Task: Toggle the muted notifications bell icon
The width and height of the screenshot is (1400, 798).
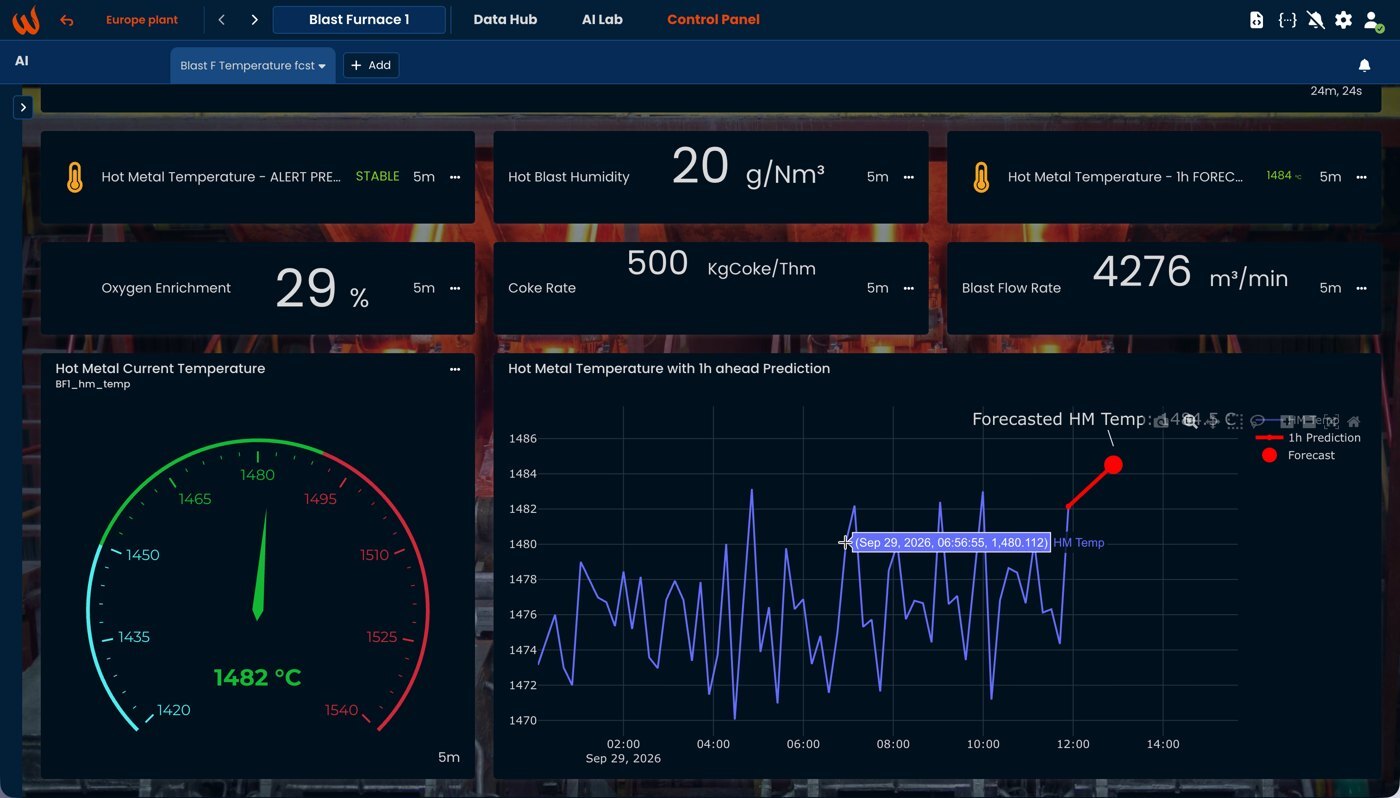Action: (x=1316, y=20)
